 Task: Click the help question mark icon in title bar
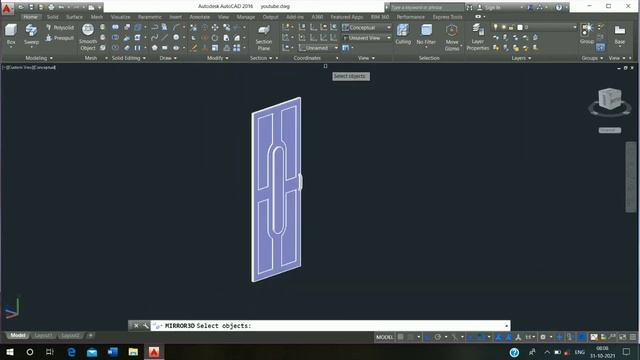click(x=559, y=7)
